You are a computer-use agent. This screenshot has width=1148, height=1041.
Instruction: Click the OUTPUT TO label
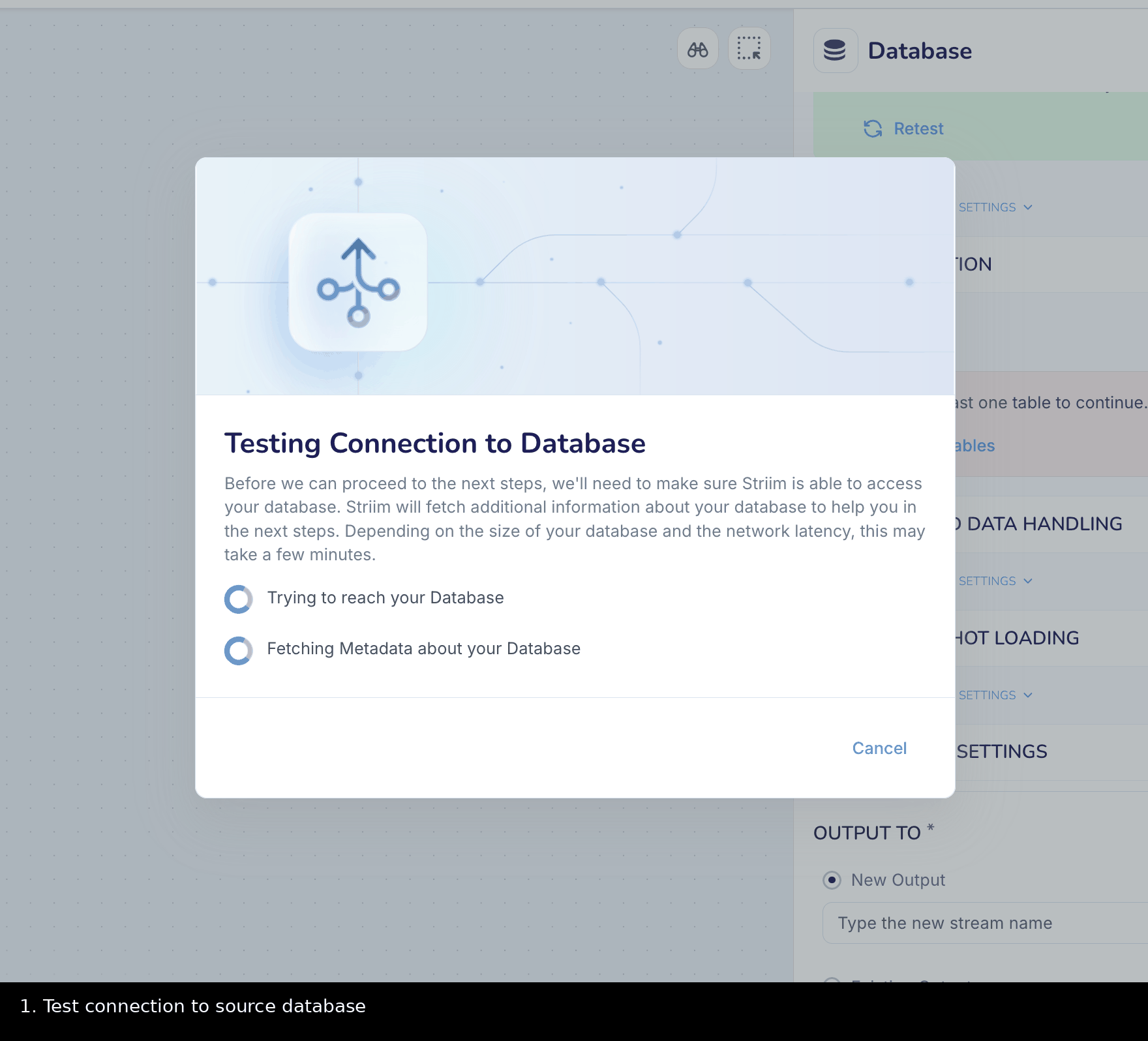point(867,833)
